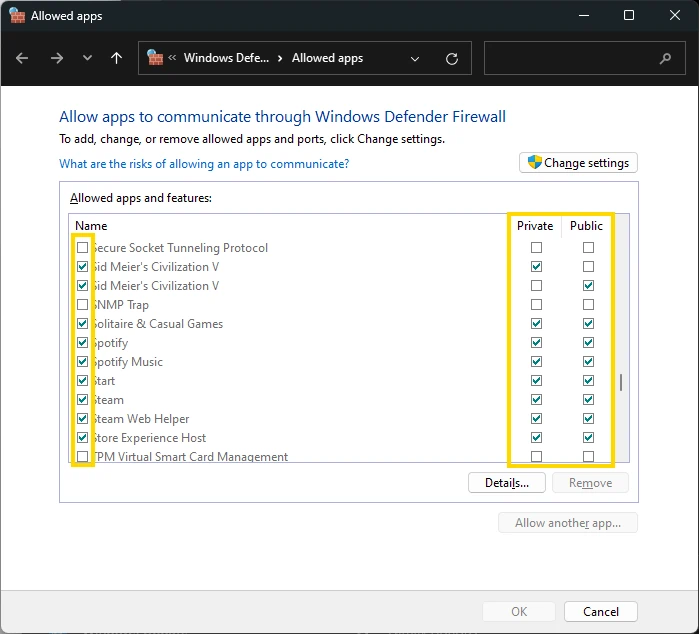699x634 pixels.
Task: Uncheck the Steam Web Helper name checkbox
Action: click(x=82, y=419)
